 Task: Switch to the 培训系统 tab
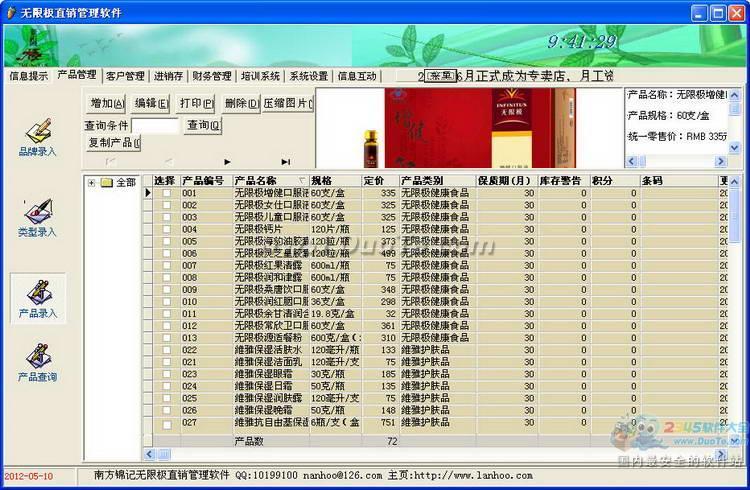[x=260, y=76]
